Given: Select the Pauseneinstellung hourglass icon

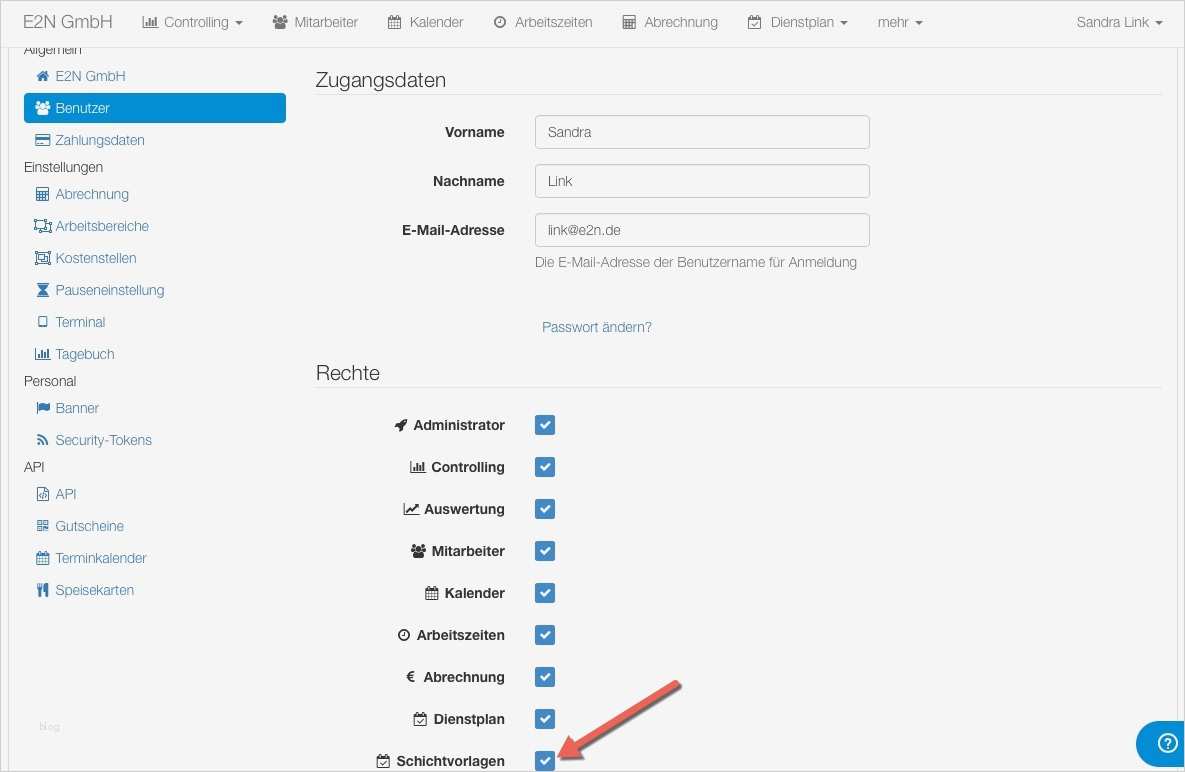Looking at the screenshot, I should (42, 289).
